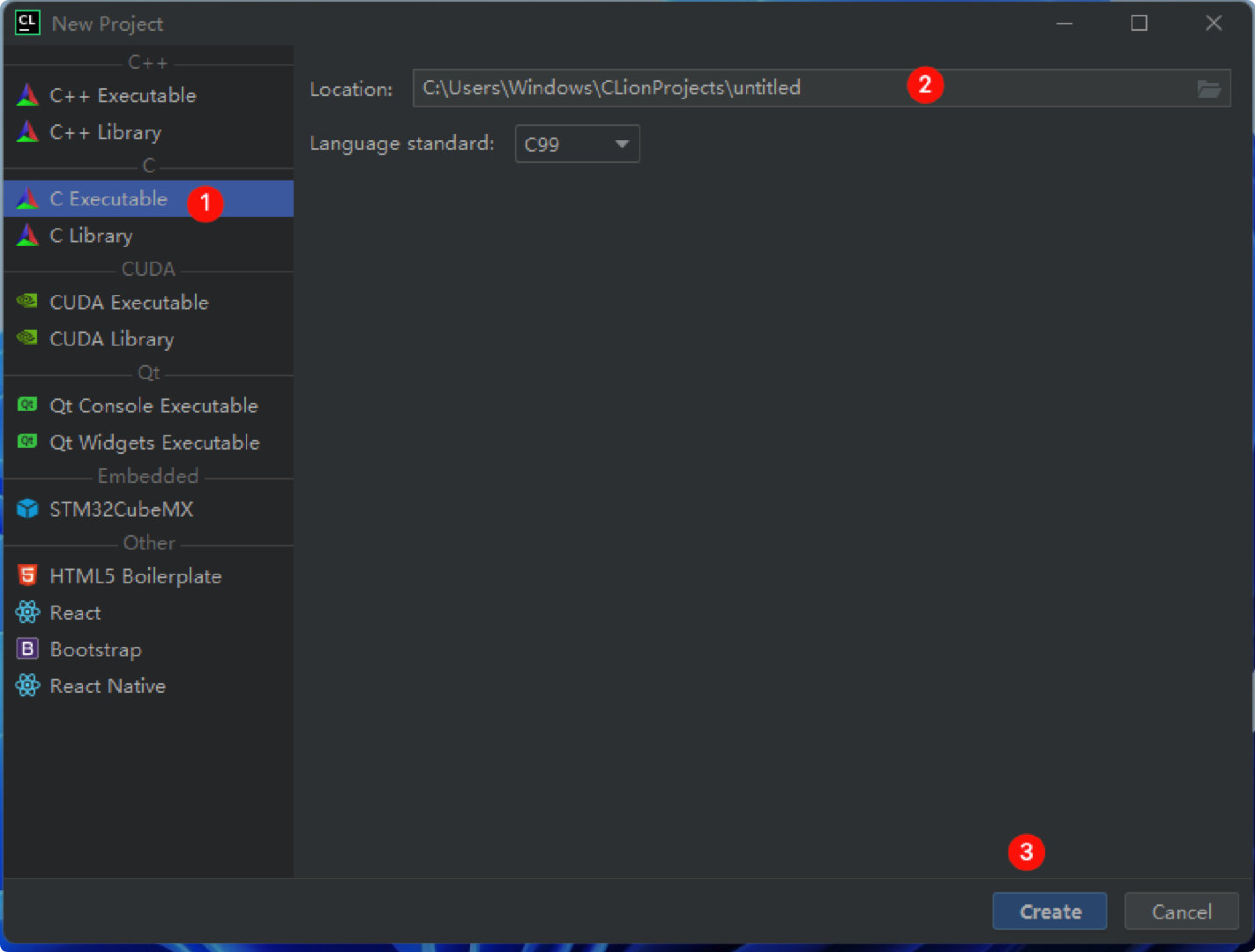The image size is (1255, 952).
Task: Browse for project location folder
Action: 1208,89
